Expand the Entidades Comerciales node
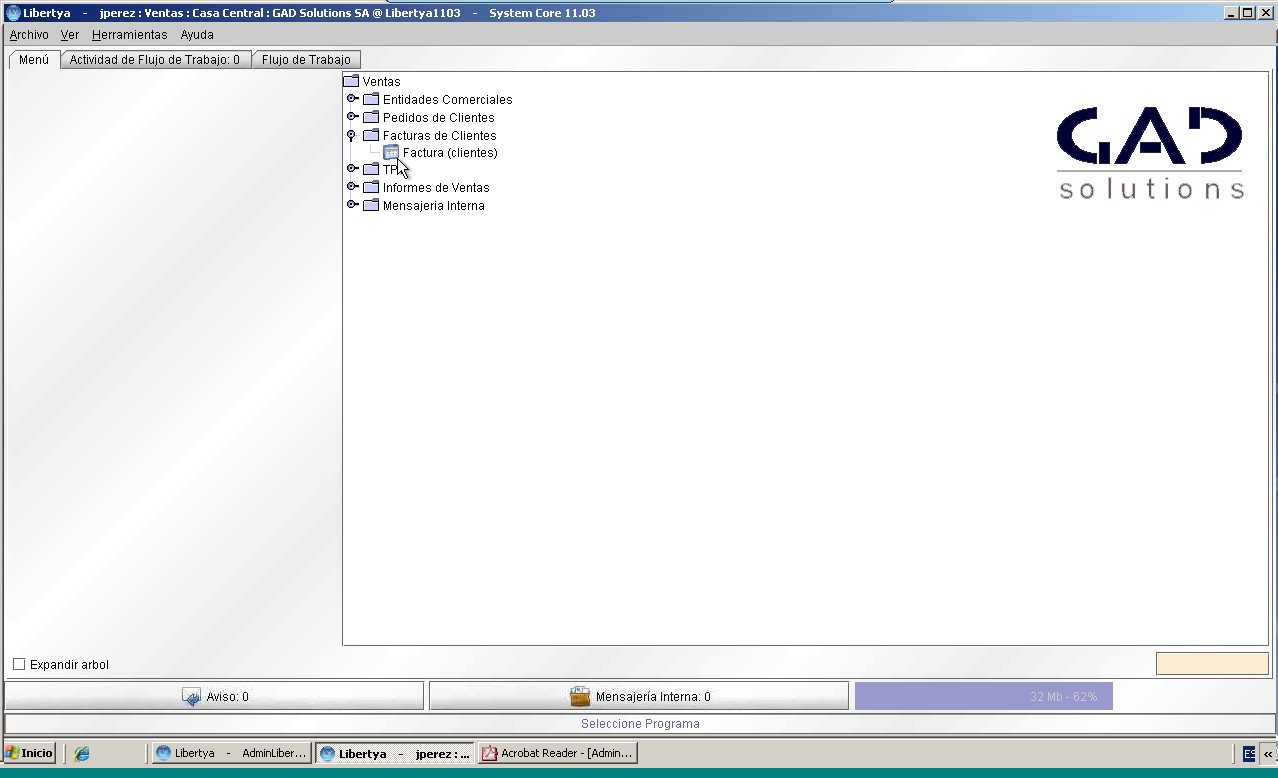Screen dimensions: 1278x778 coord(352,98)
